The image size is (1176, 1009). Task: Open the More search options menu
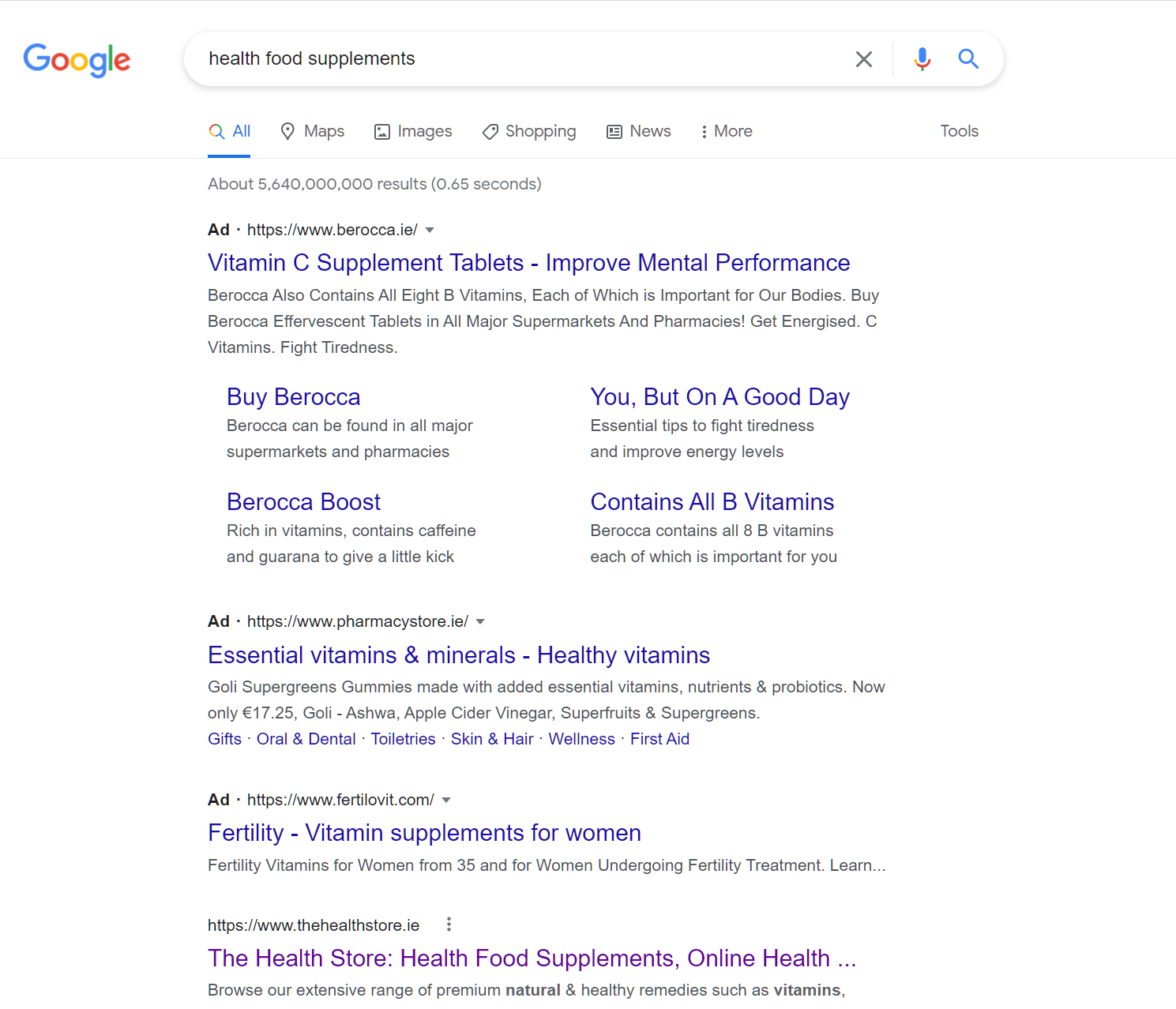point(727,132)
